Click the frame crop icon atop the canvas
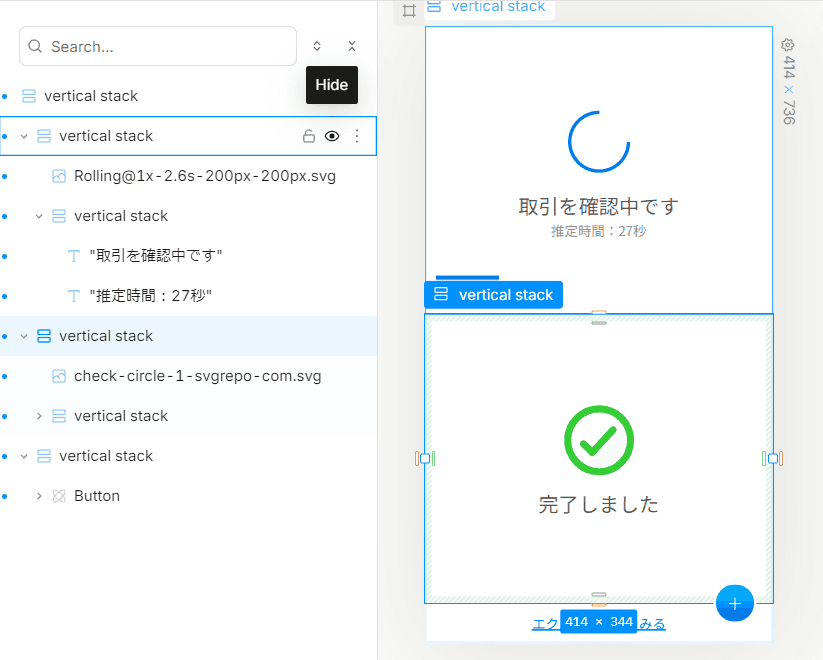823x660 pixels. 409,11
